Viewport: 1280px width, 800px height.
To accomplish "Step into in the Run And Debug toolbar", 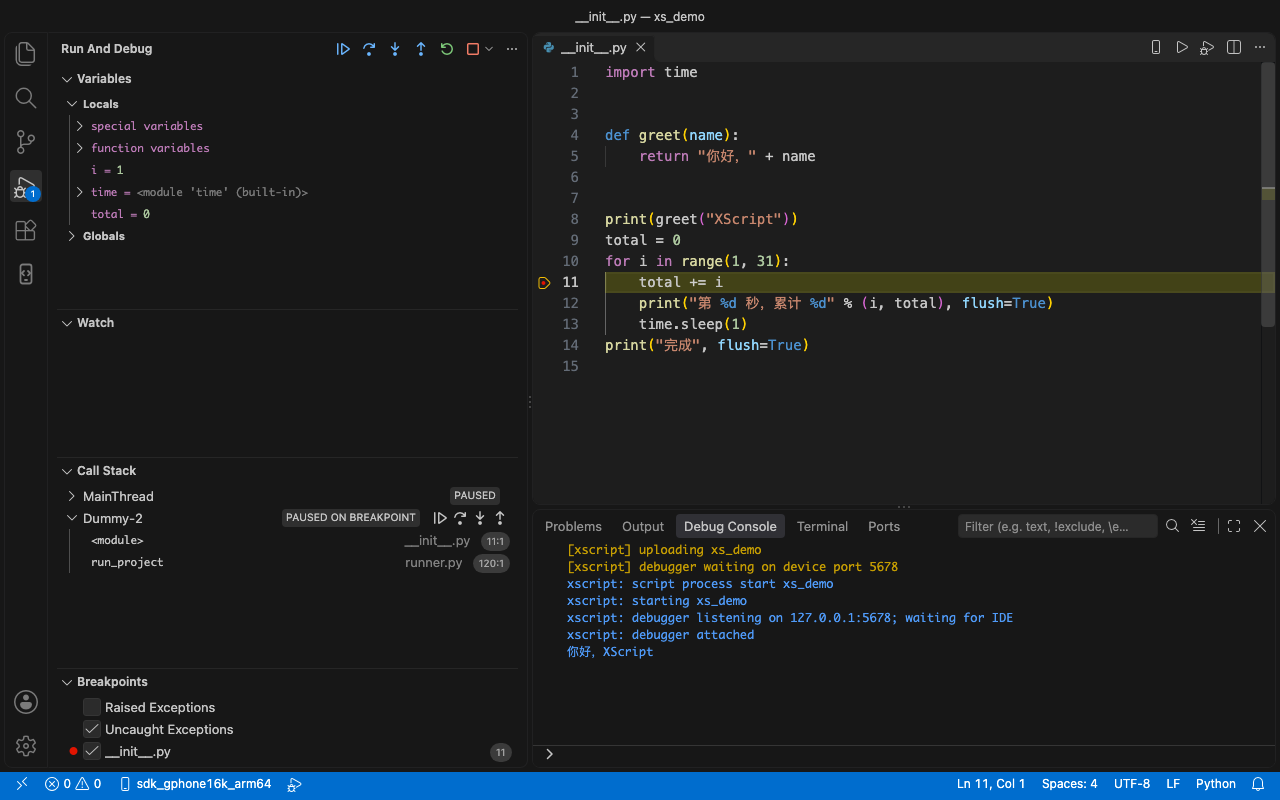I will click(395, 49).
